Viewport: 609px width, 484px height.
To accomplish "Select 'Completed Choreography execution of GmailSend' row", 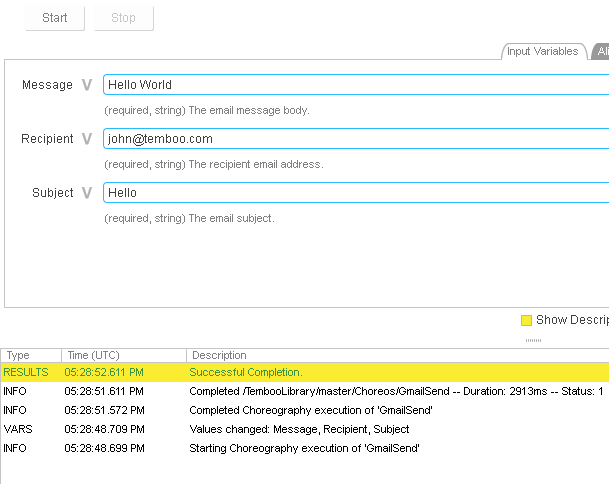I will pyautogui.click(x=305, y=410).
